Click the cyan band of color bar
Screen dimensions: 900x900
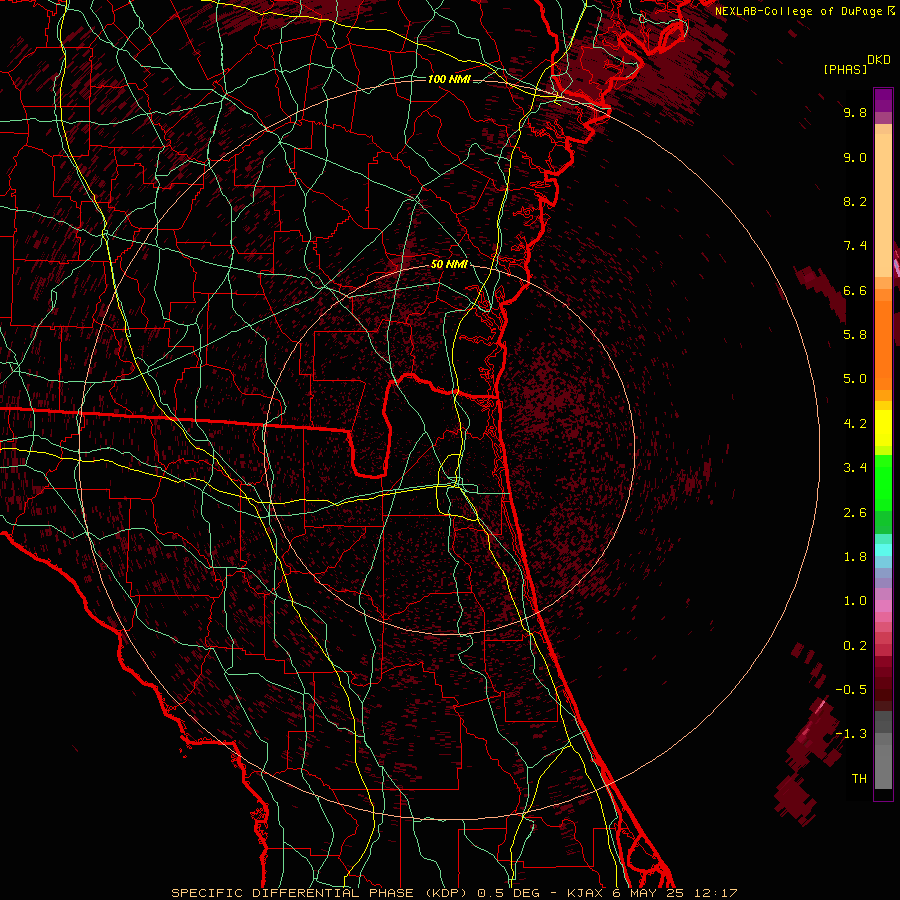[x=883, y=550]
